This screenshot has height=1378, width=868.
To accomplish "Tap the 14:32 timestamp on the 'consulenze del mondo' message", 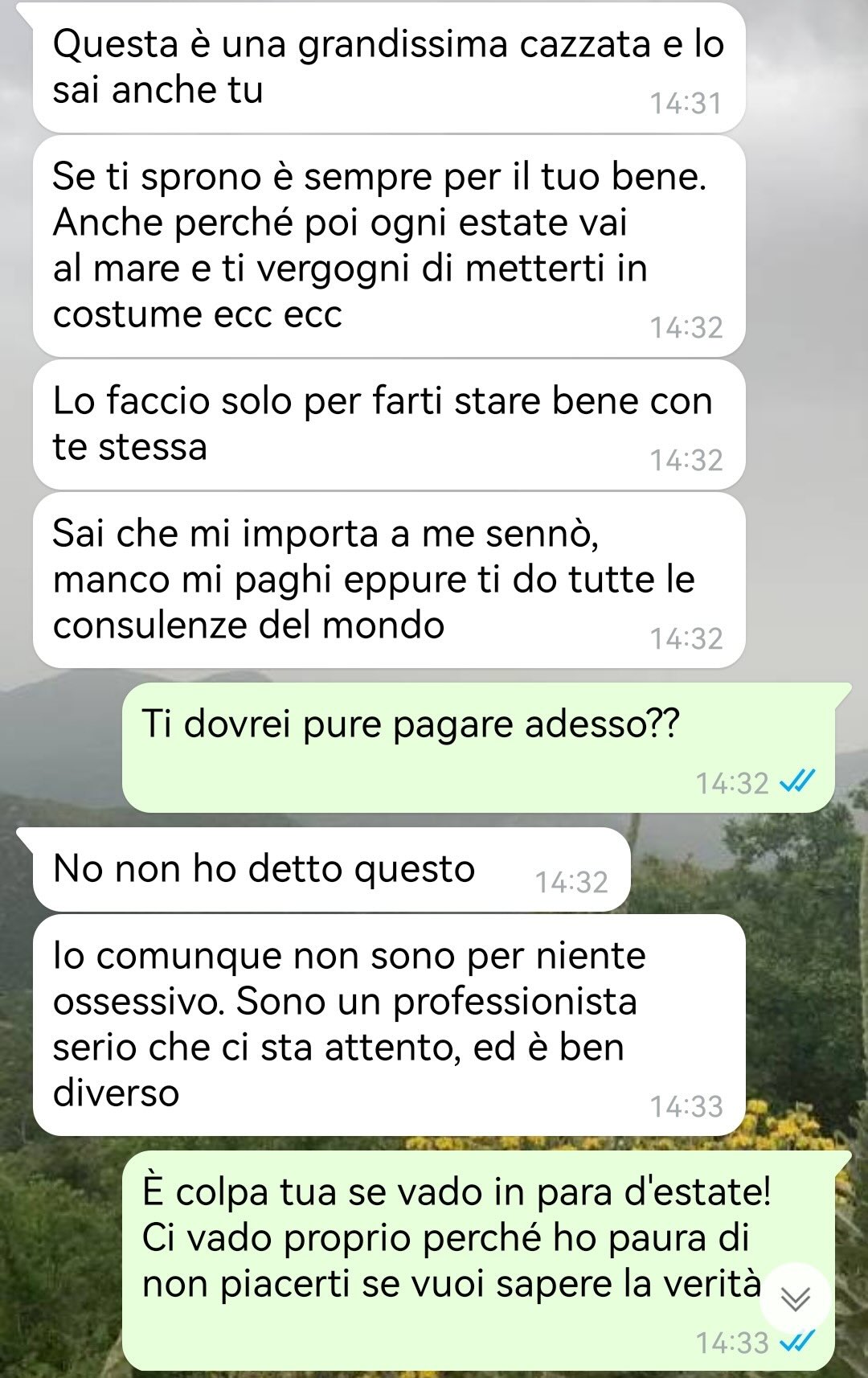I will tap(686, 638).
